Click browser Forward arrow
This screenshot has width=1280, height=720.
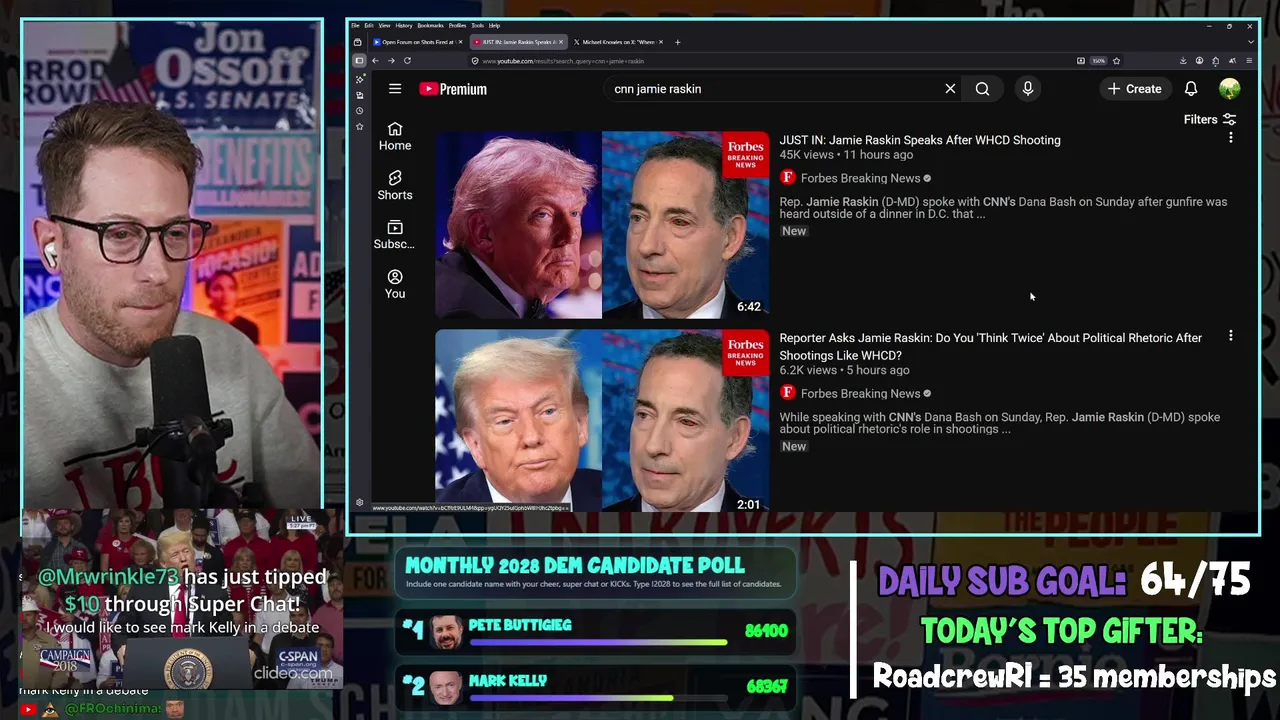click(391, 61)
